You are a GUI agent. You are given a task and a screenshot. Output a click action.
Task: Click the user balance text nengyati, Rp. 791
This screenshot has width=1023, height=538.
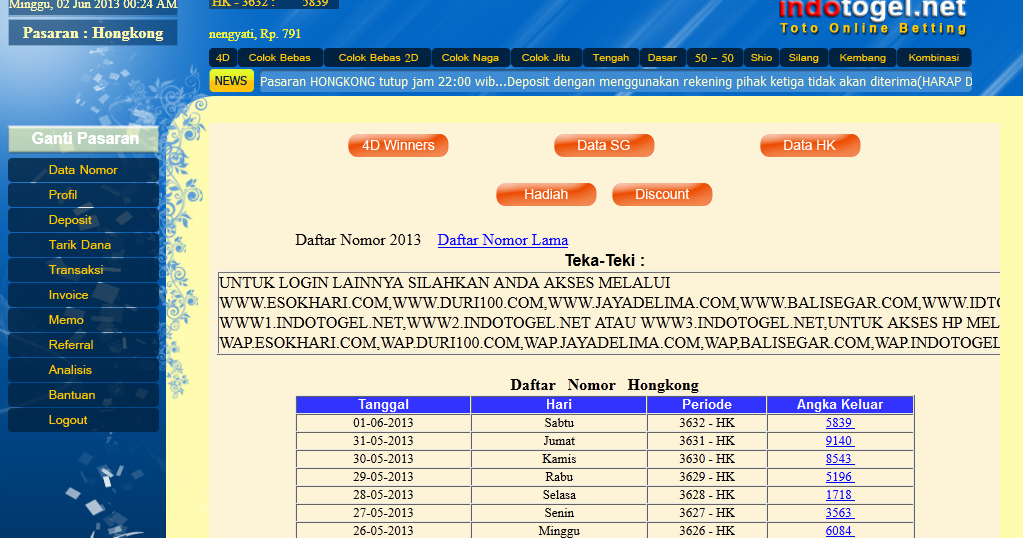[254, 34]
